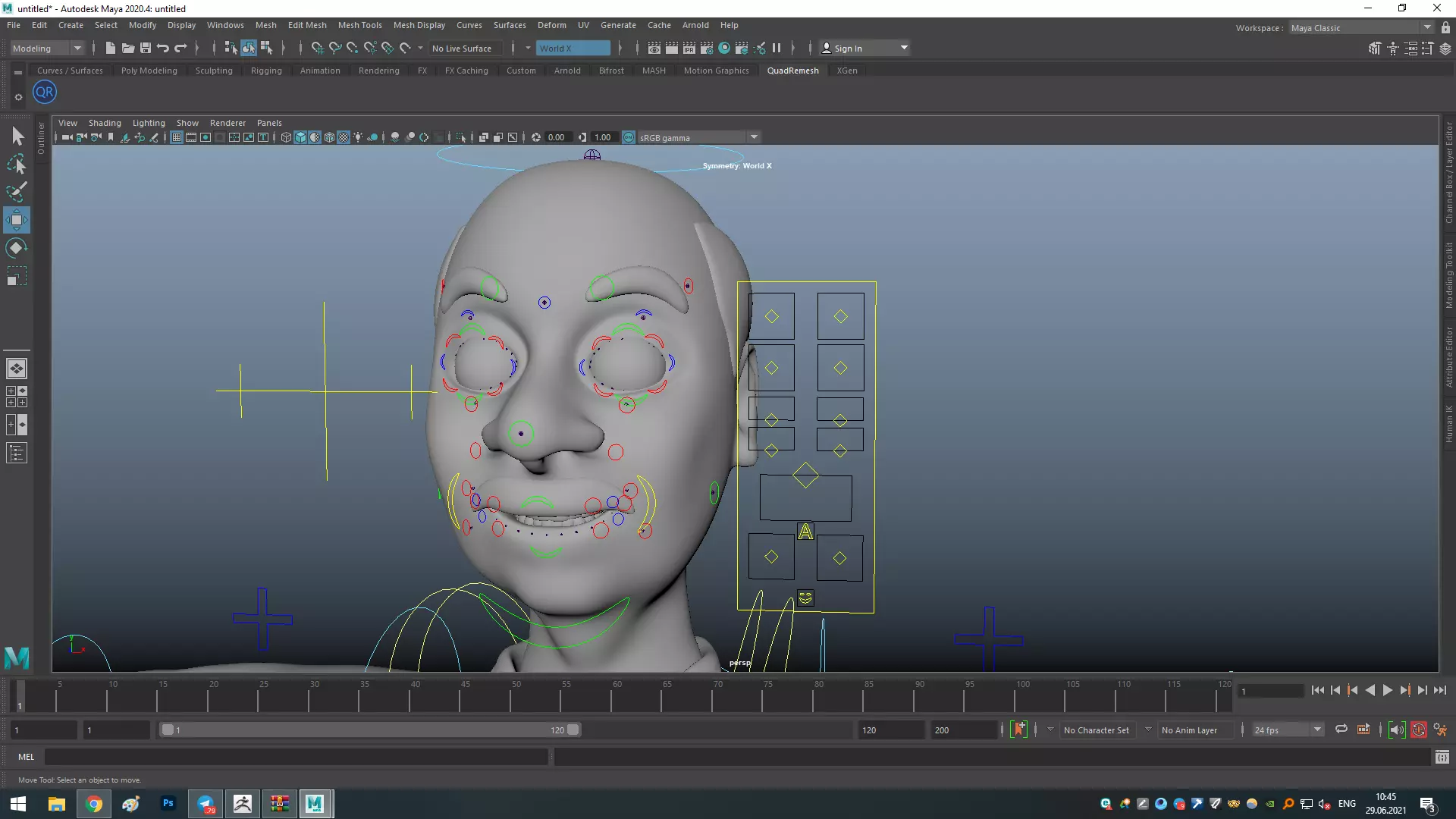Select the arrow Select tool in the toolbox
The width and height of the screenshot is (1456, 819).
17,136
